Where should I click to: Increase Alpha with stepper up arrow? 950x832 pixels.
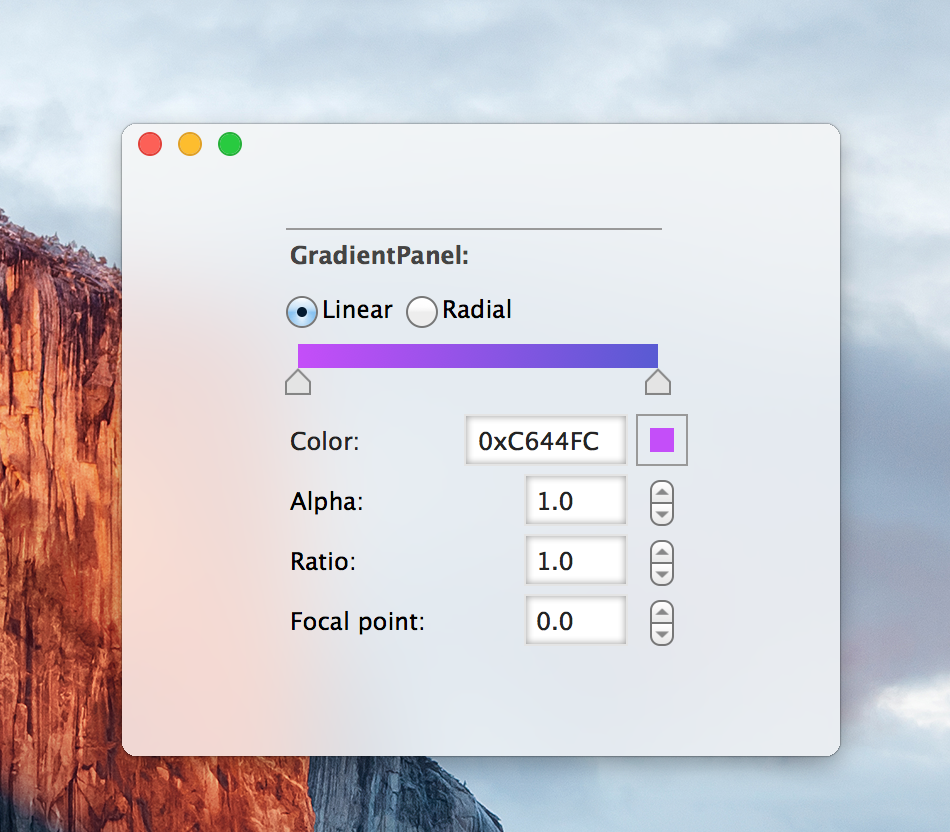pos(662,491)
